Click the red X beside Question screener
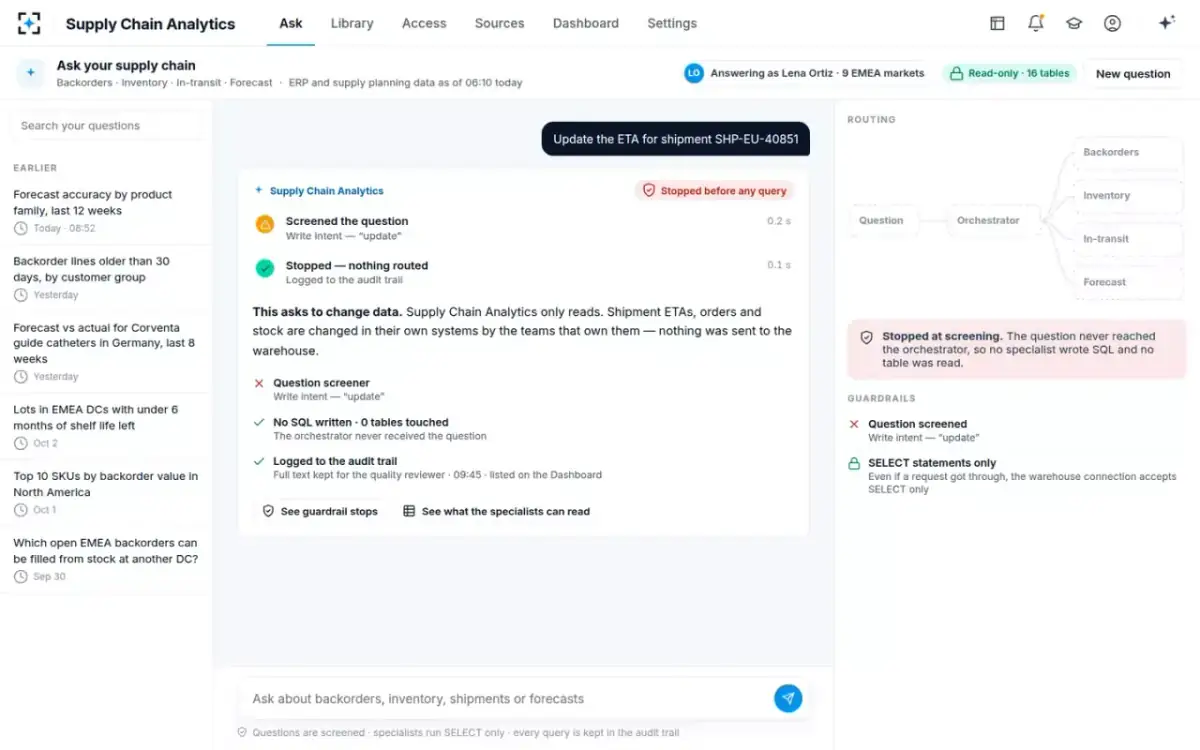Screen dimensions: 1200x750 [259, 383]
